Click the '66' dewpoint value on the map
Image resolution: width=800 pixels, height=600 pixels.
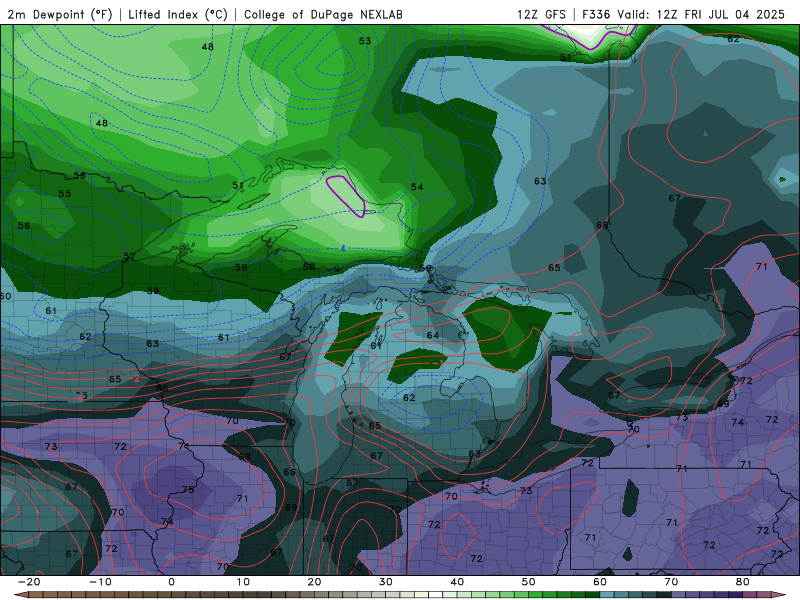pos(289,472)
